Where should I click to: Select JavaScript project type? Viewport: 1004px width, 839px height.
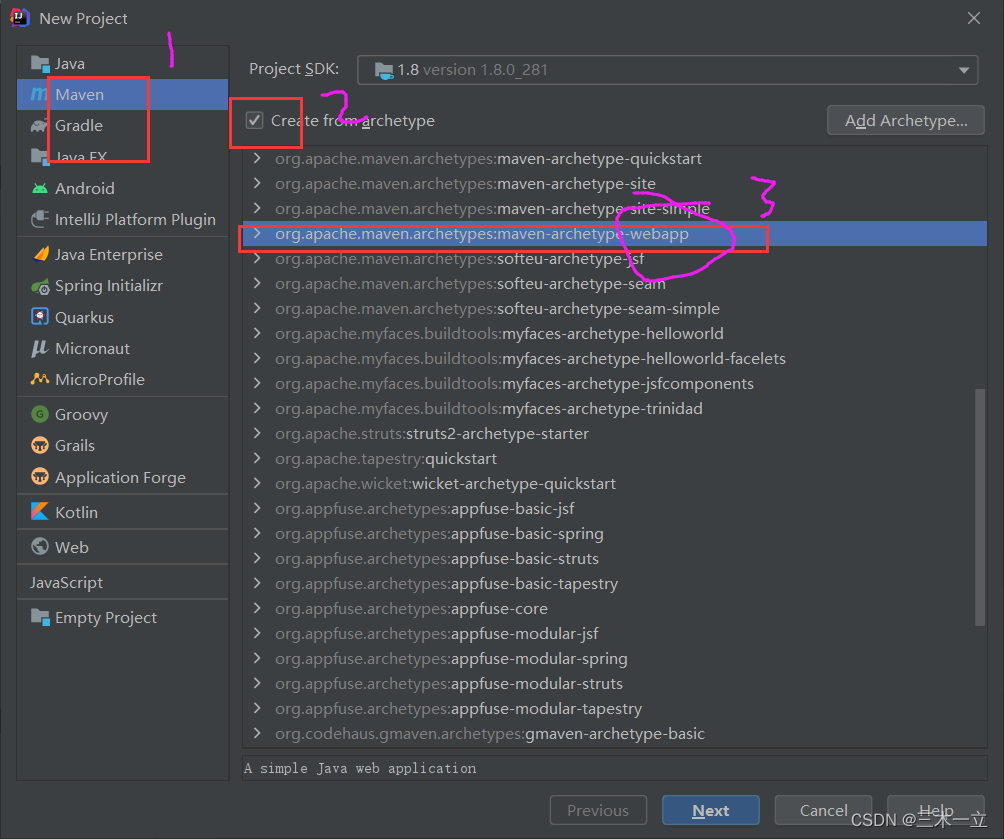click(122, 582)
